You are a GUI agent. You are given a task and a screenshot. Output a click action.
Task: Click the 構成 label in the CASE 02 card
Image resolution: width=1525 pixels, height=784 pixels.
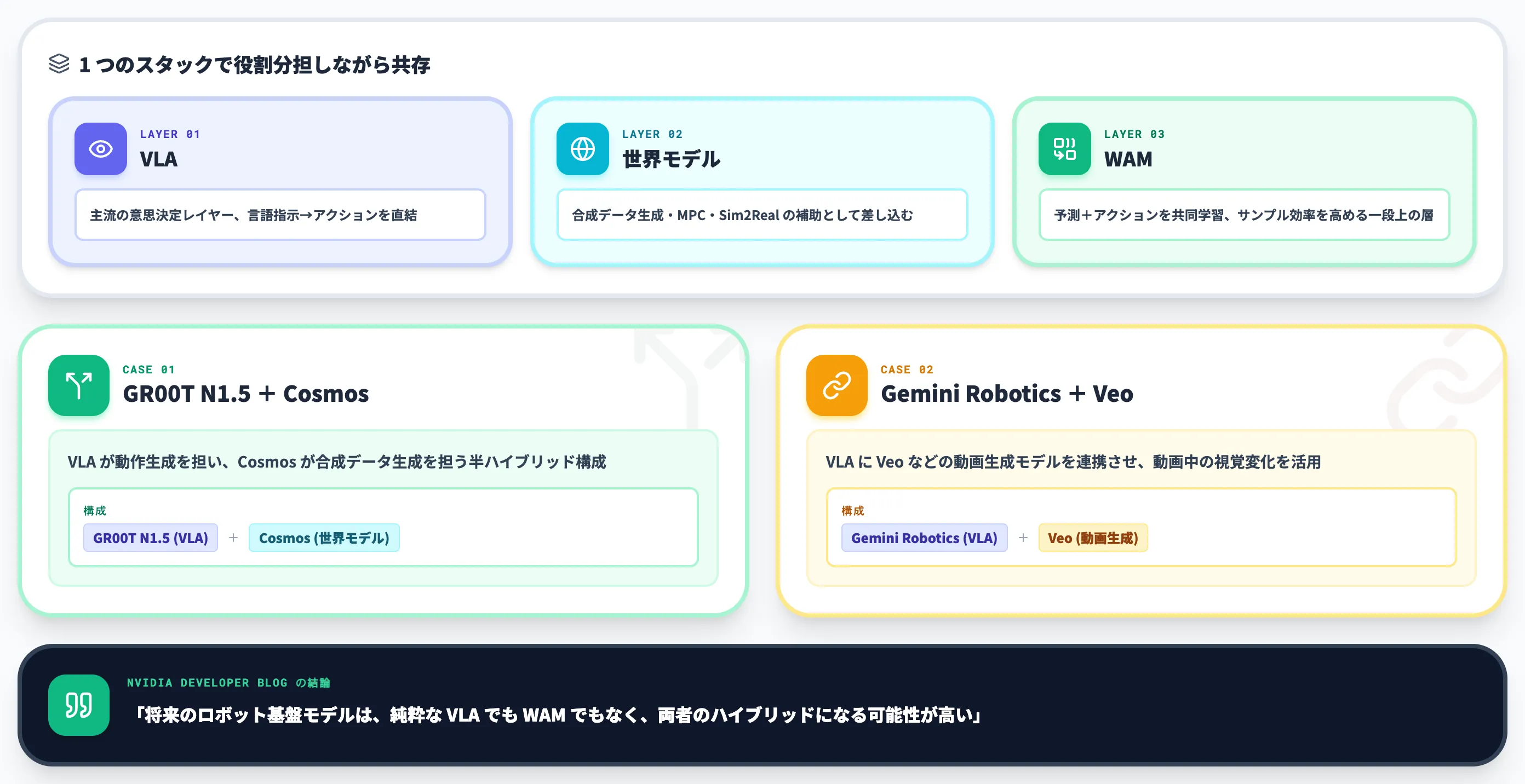point(852,510)
